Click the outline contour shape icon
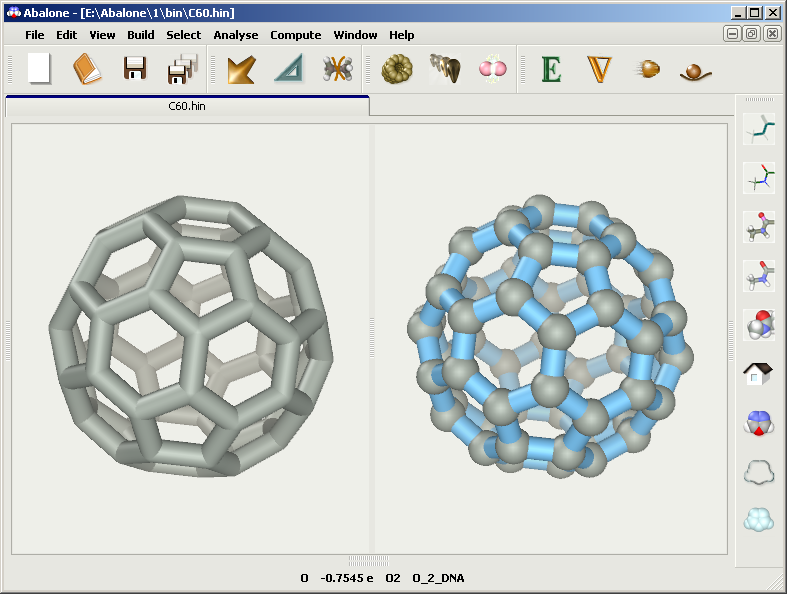Image resolution: width=787 pixels, height=594 pixels. click(759, 472)
